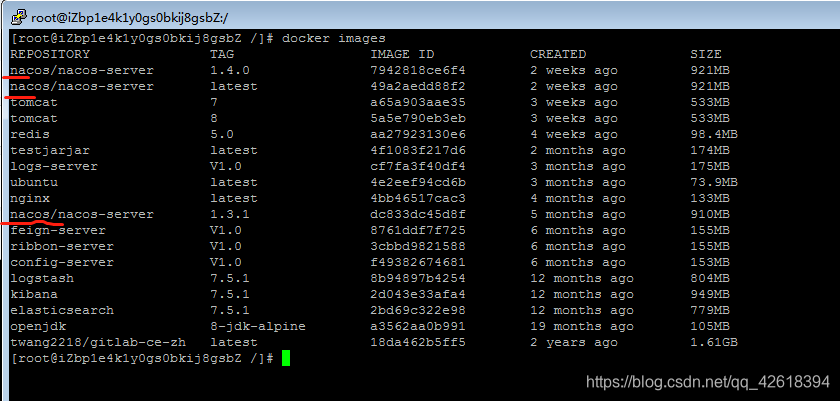840x401 pixels.
Task: Click '2 years ago' created value
Action: [574, 343]
